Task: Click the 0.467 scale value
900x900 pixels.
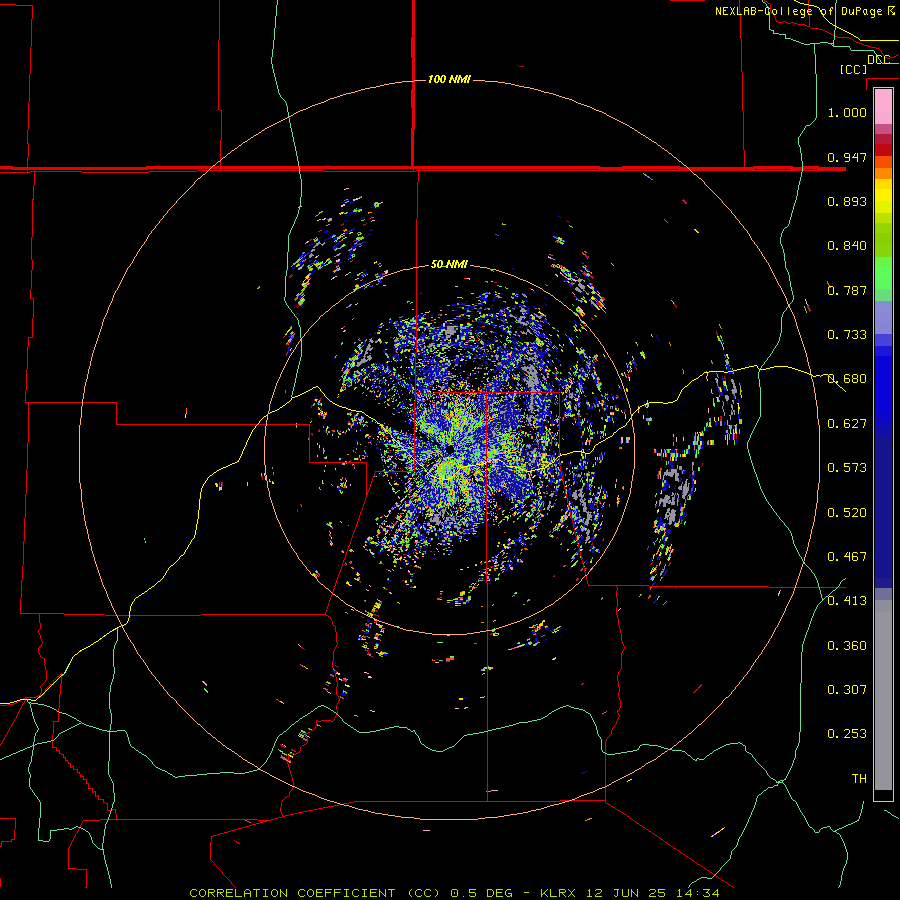Action: coord(847,557)
